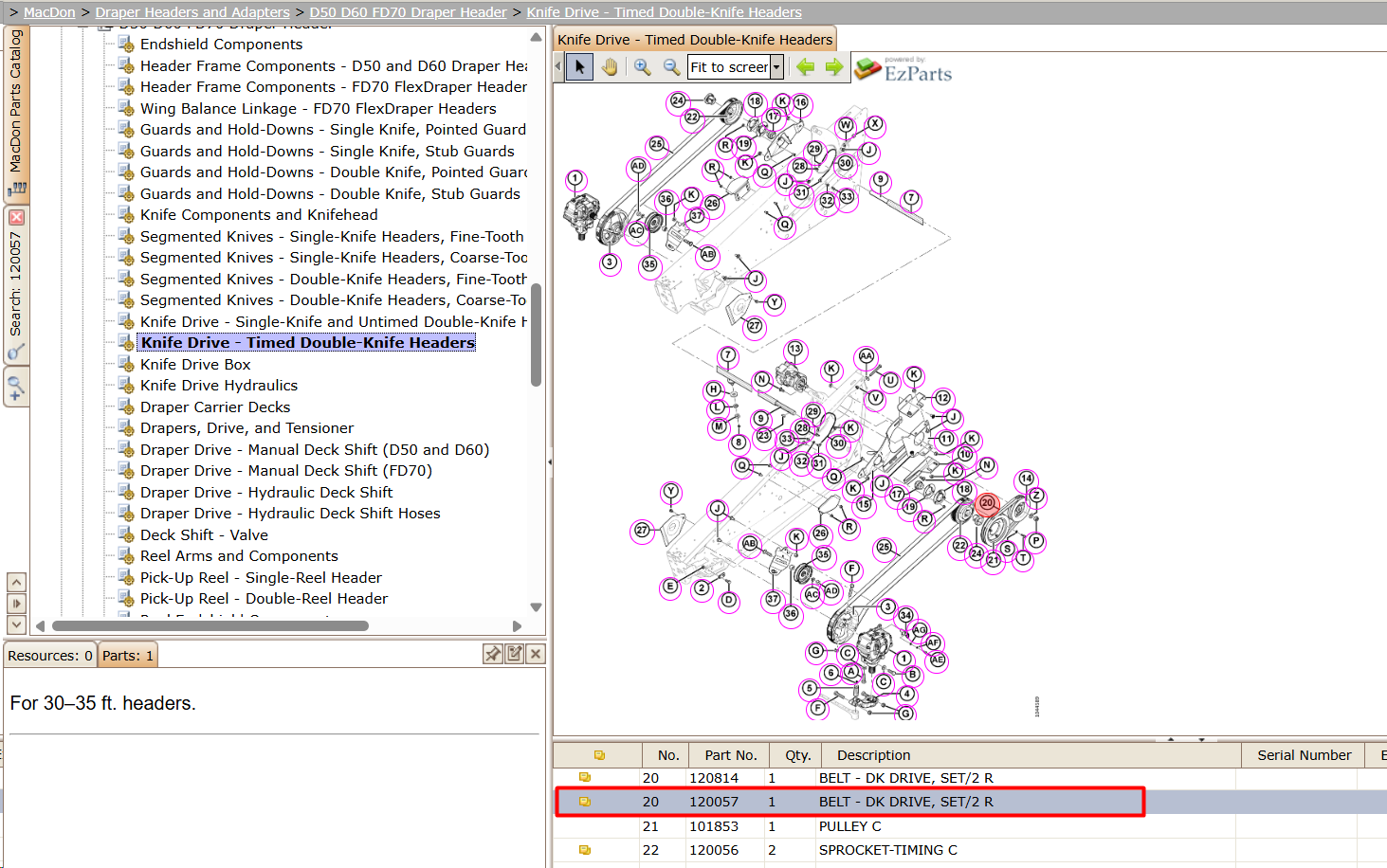The height and width of the screenshot is (868, 1387).
Task: Open note icon for part 120814
Action: click(x=585, y=778)
